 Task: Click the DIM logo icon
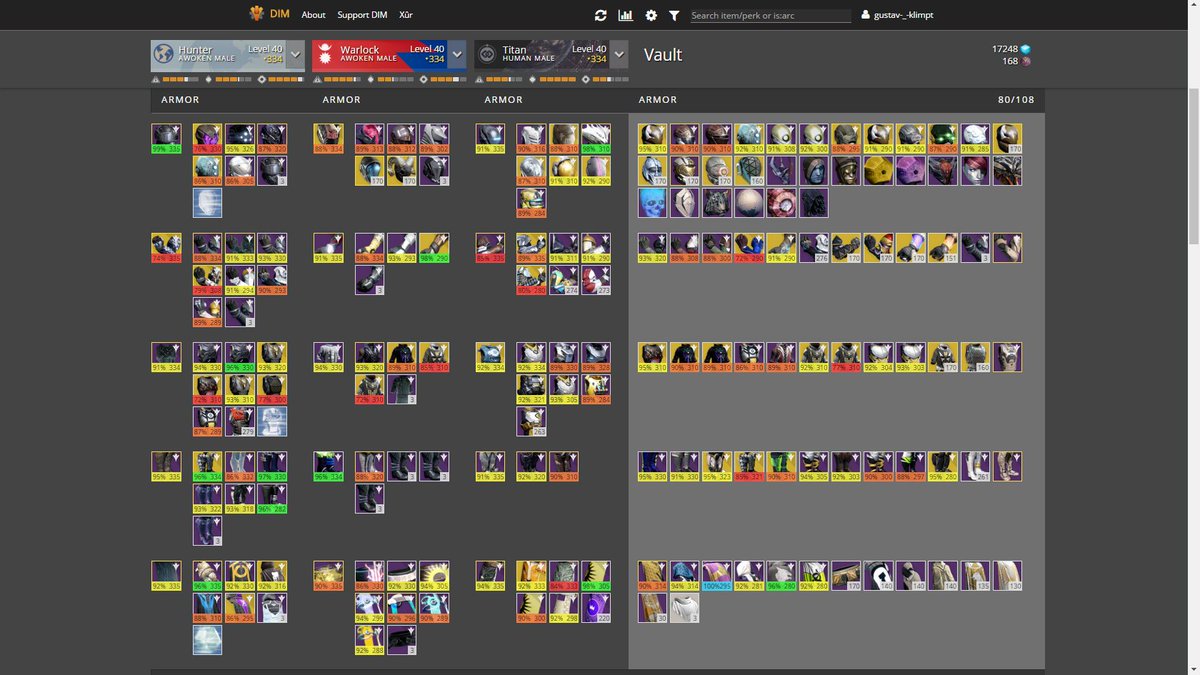click(x=257, y=14)
